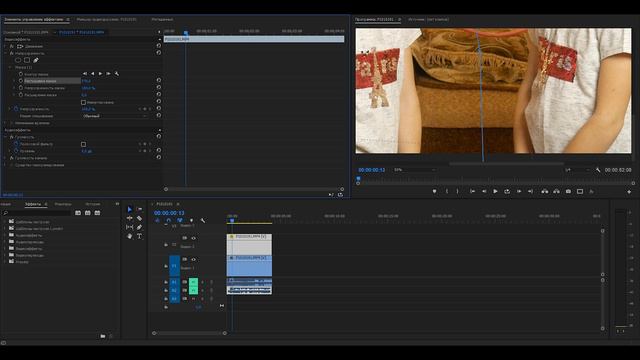640x360 pixels.
Task: Choose the Hand tool
Action: [130, 236]
